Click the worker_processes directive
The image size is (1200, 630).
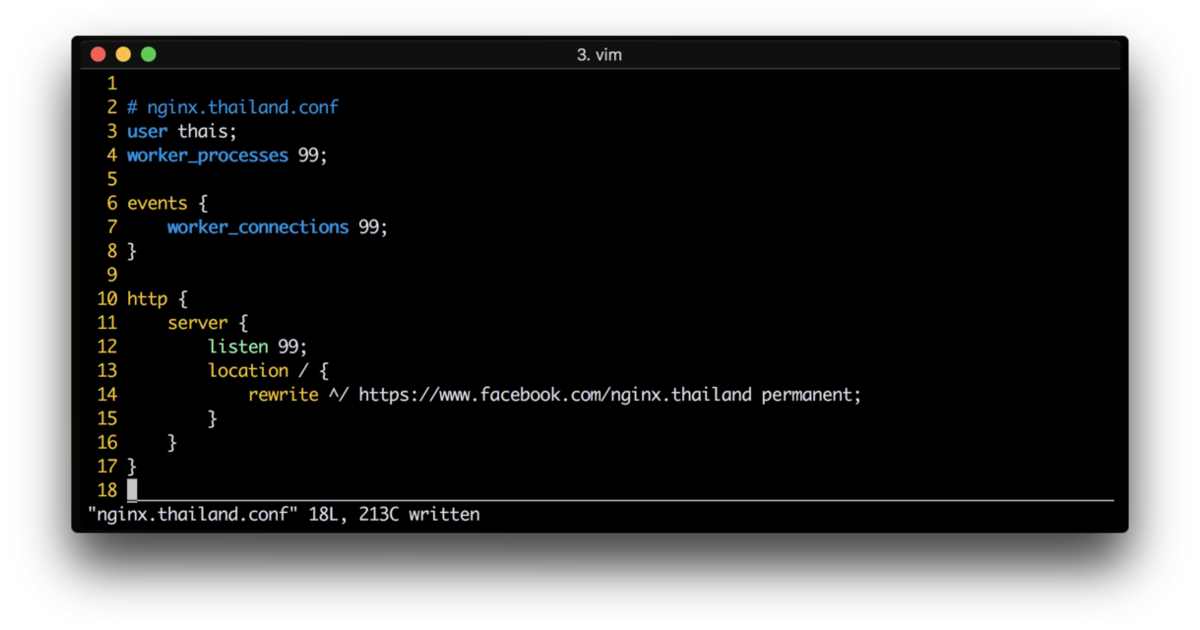207,155
